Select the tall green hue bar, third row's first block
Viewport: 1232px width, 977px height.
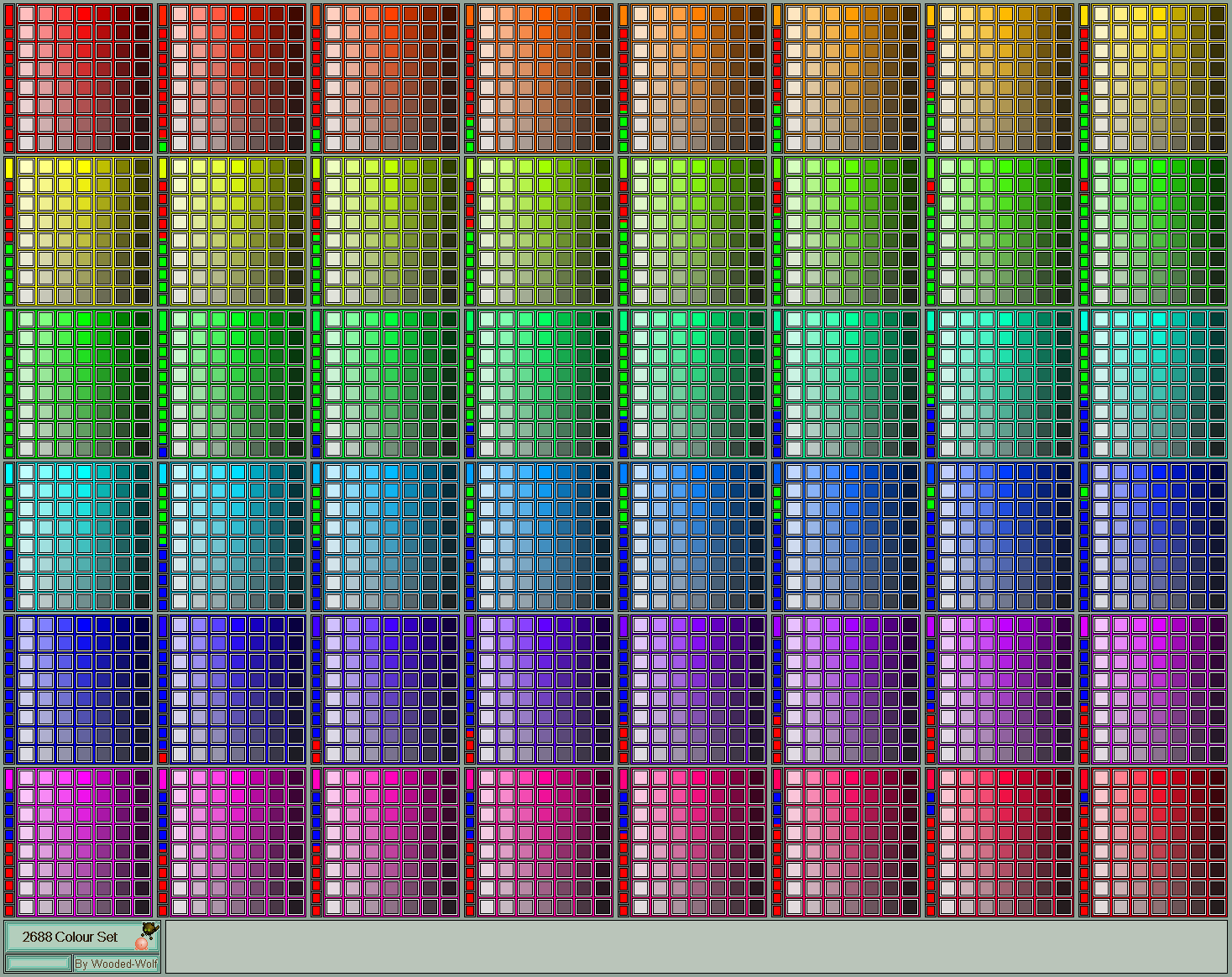(x=9, y=321)
